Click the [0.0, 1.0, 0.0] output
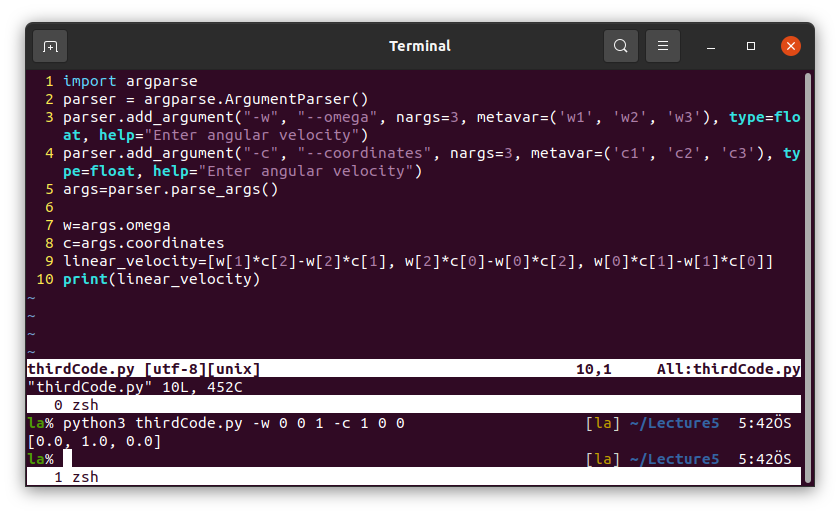The width and height of the screenshot is (840, 515). [x=94, y=441]
